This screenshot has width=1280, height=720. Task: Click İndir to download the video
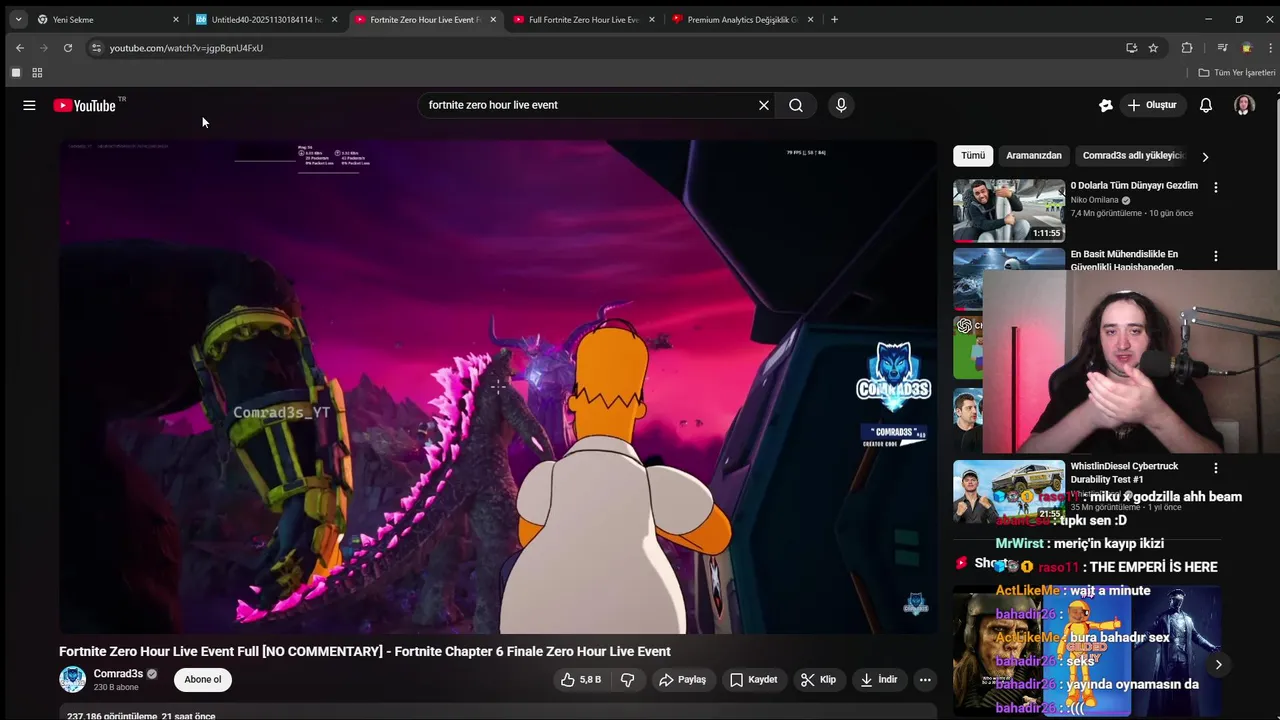pyautogui.click(x=879, y=680)
